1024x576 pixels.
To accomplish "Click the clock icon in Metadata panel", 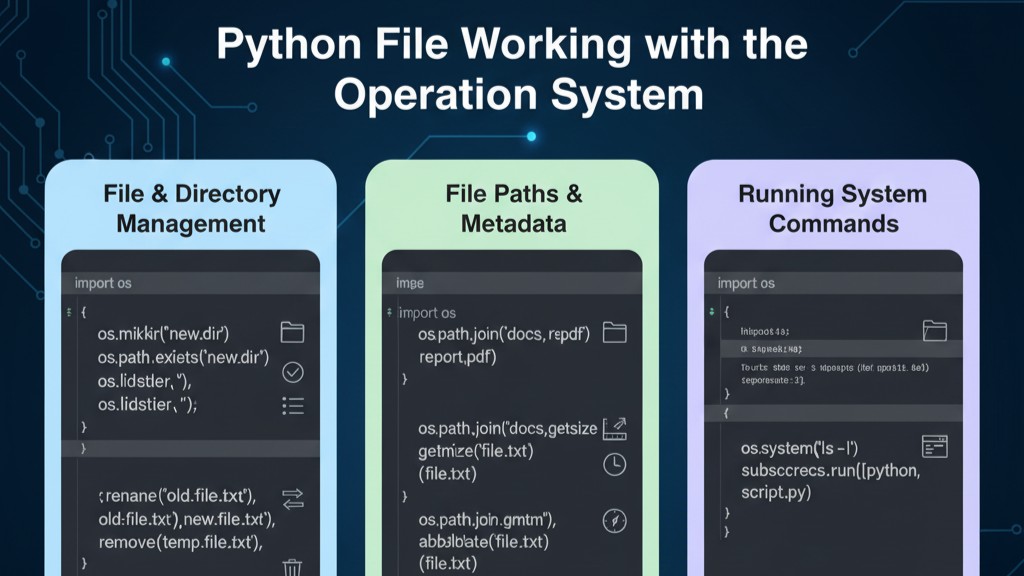I will click(613, 465).
